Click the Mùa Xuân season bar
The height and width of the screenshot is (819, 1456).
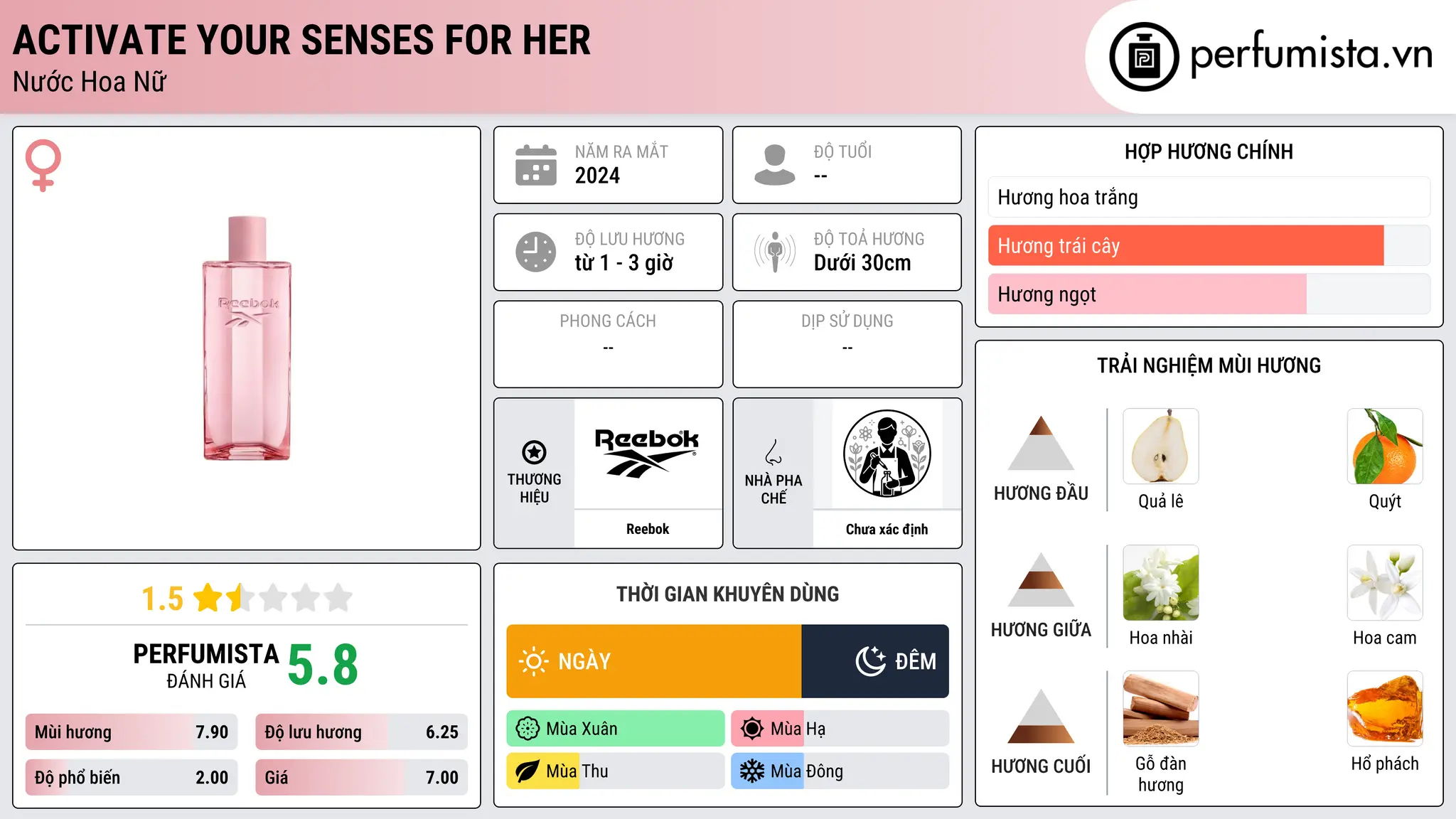click(x=616, y=729)
